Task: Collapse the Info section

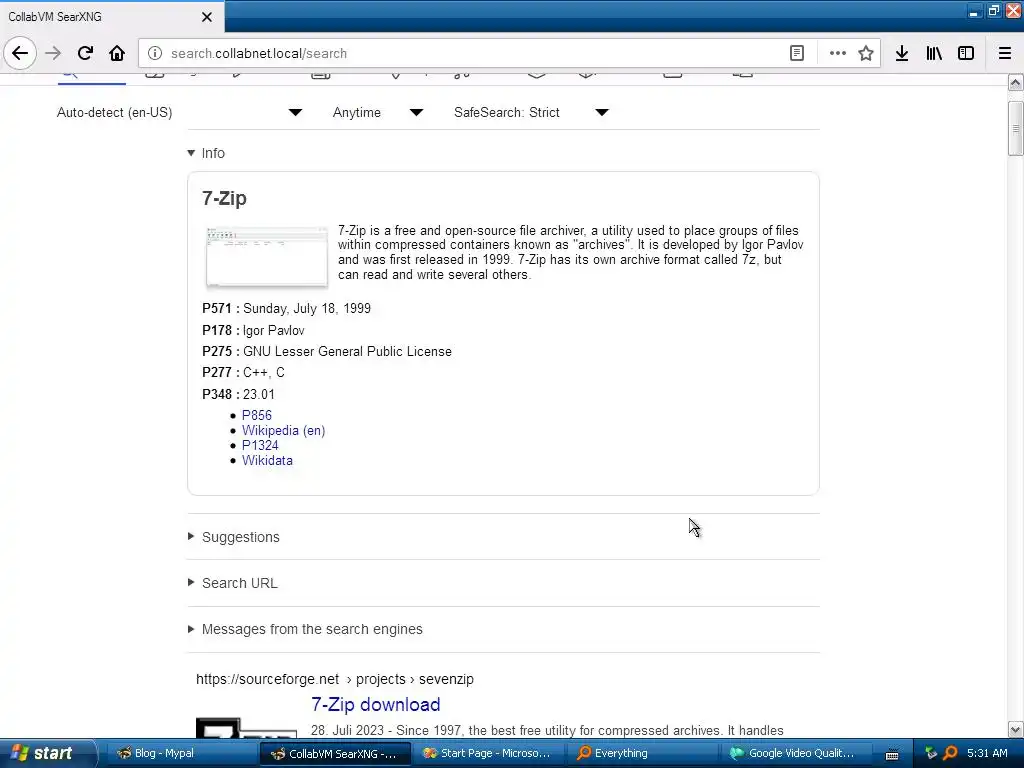Action: [x=206, y=153]
